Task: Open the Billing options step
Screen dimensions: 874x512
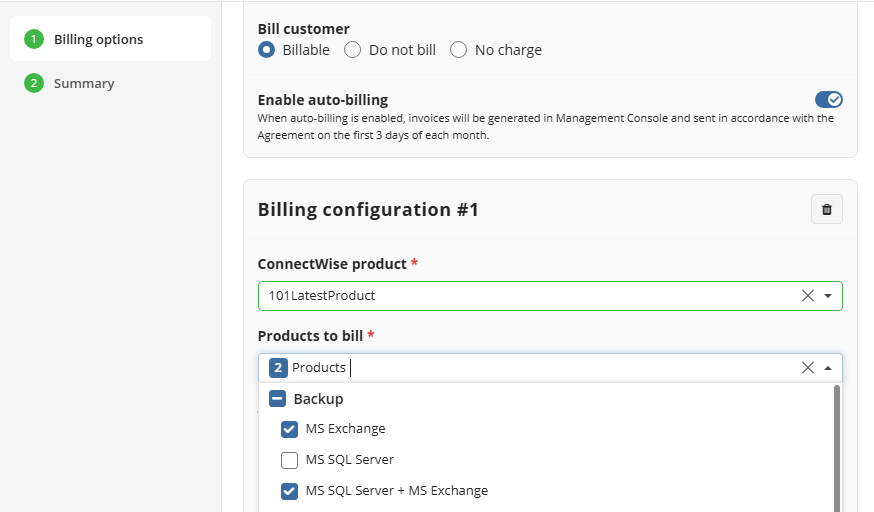Action: (110, 39)
